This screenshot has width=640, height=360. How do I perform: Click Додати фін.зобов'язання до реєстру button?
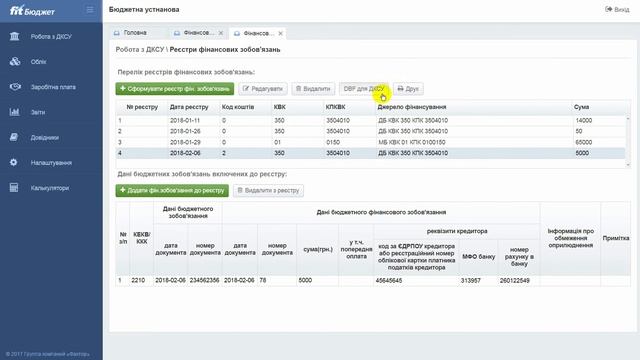pos(172,190)
